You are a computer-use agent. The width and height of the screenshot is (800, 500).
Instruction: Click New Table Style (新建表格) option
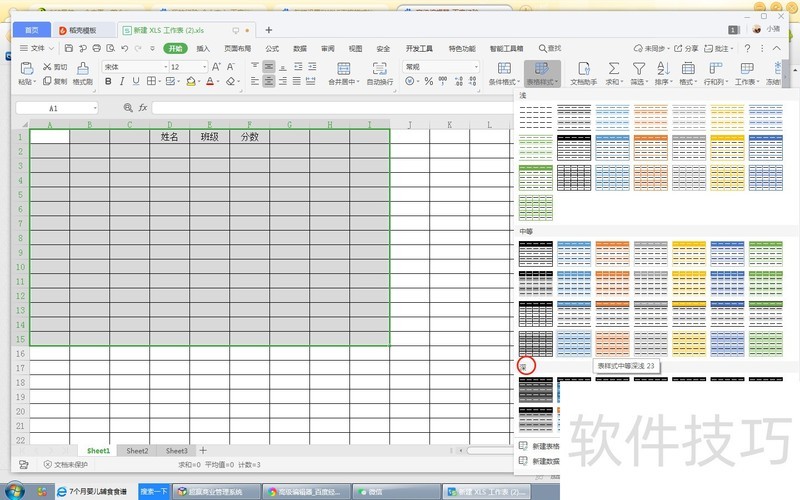[x=545, y=446]
